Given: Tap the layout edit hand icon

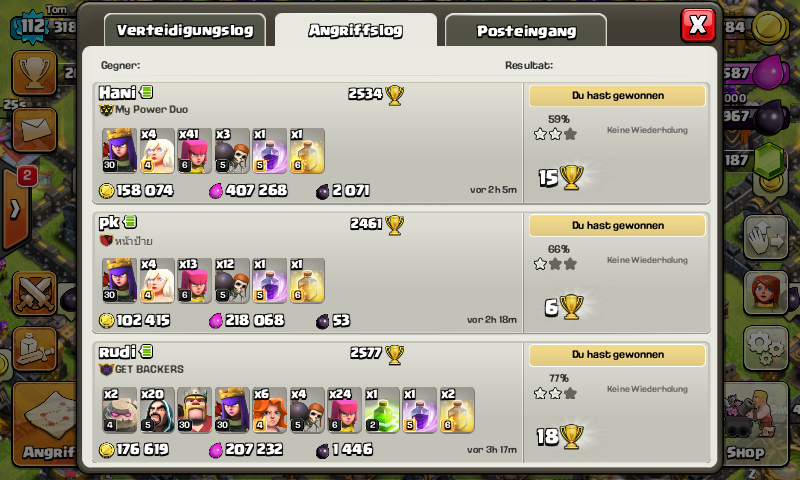Looking at the screenshot, I should point(765,238).
